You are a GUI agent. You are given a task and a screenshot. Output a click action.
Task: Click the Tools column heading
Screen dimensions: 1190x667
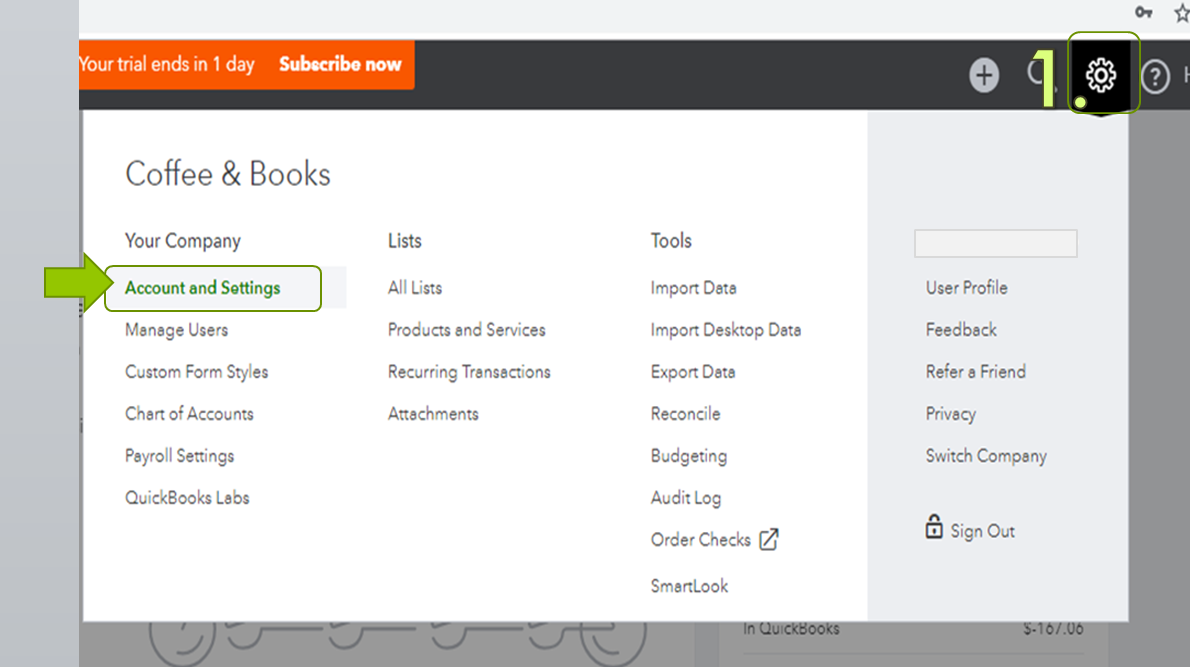coord(671,241)
